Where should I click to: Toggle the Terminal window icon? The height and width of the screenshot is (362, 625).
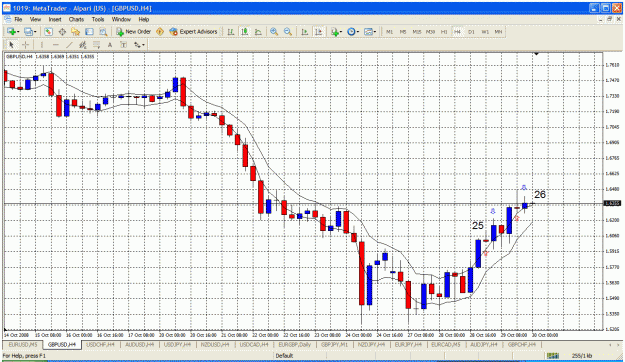click(x=89, y=31)
